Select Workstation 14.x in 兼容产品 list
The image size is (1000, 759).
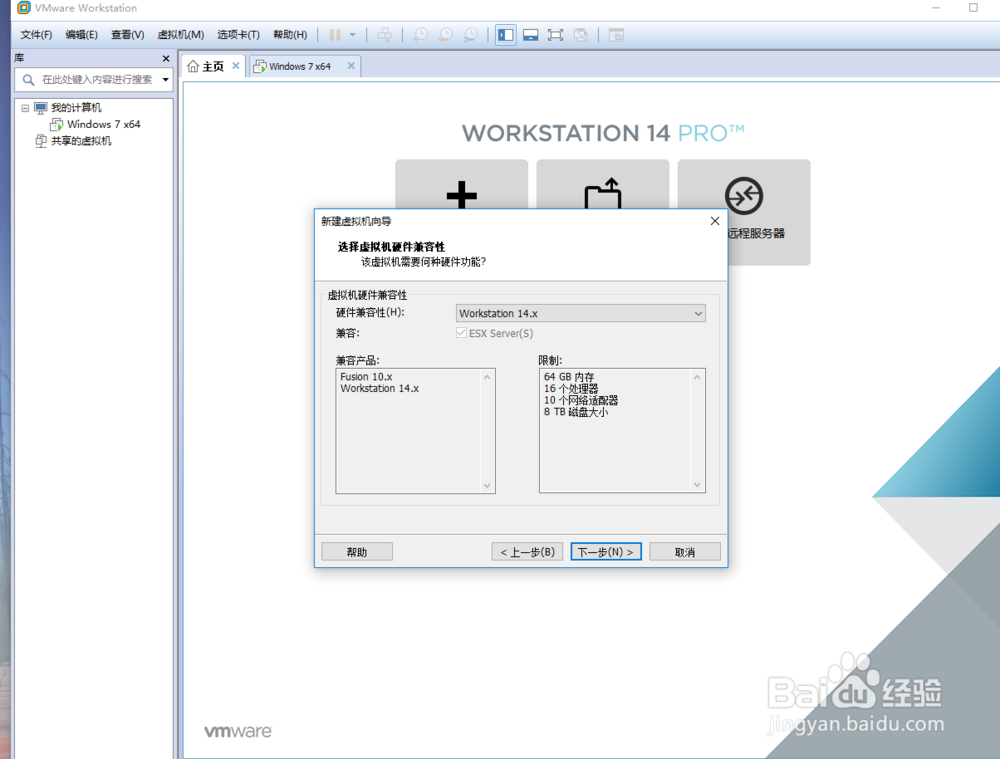tap(379, 388)
